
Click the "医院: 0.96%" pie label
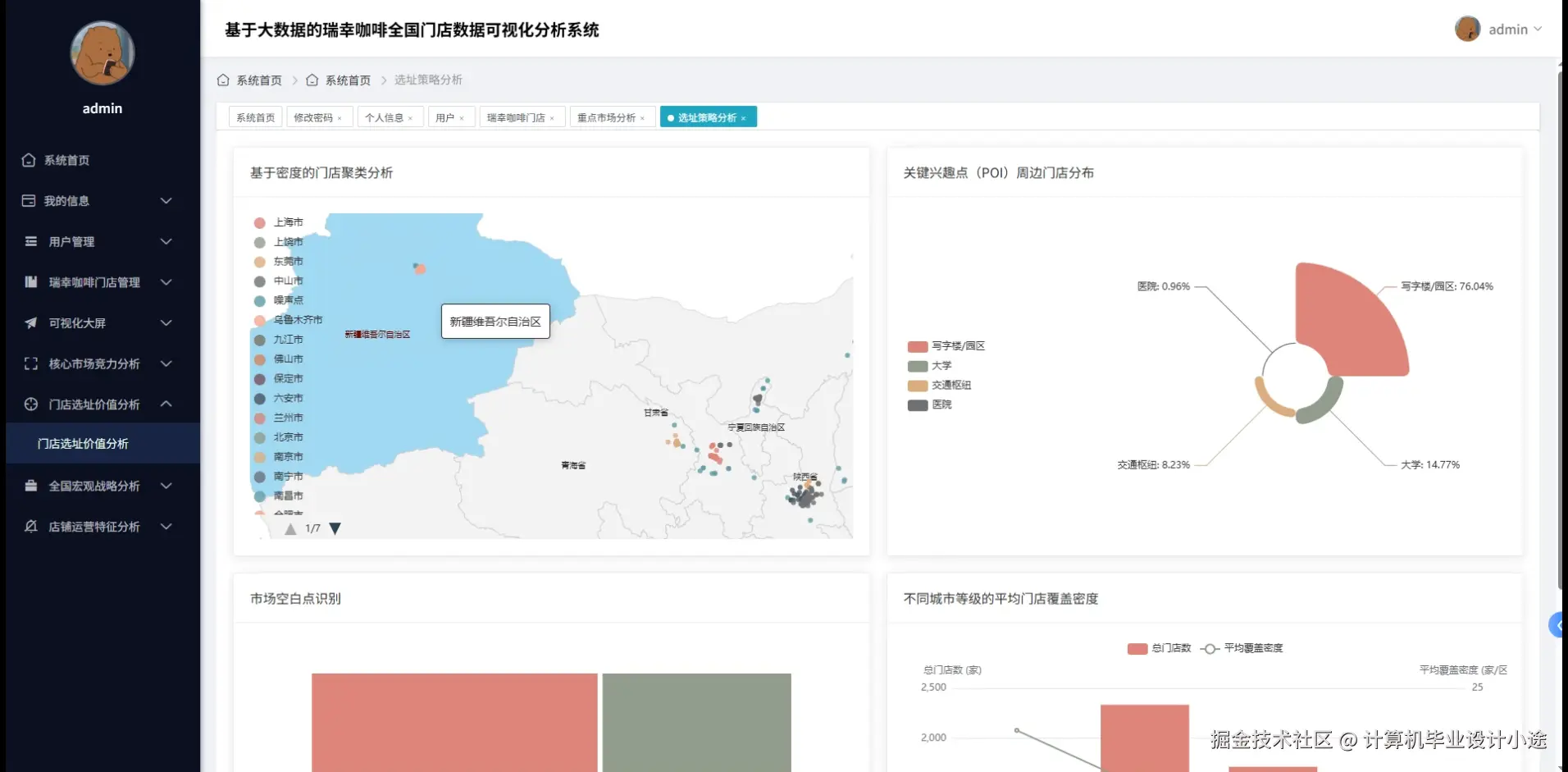pyautogui.click(x=1163, y=286)
